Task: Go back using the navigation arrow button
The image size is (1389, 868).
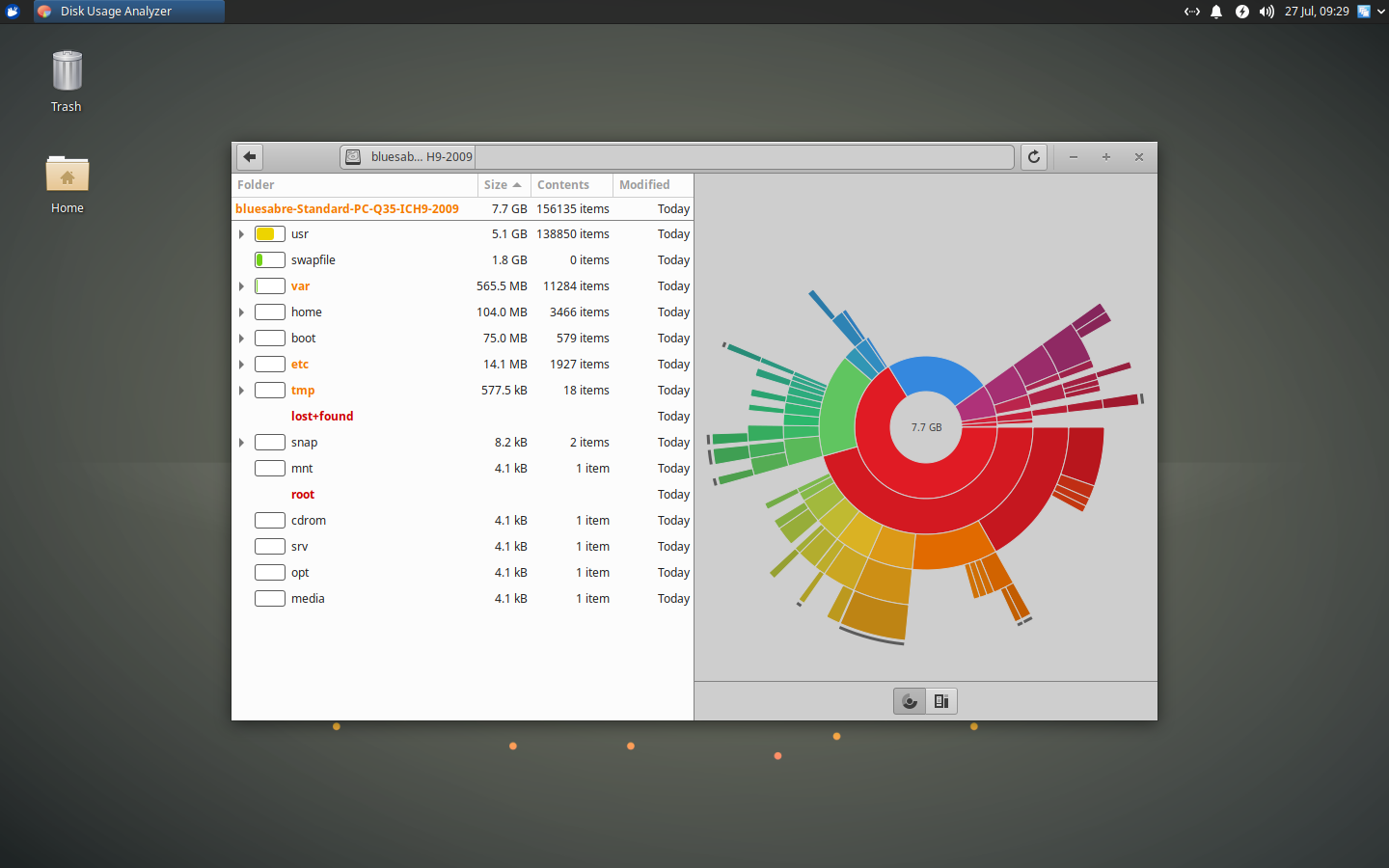Action: point(249,156)
